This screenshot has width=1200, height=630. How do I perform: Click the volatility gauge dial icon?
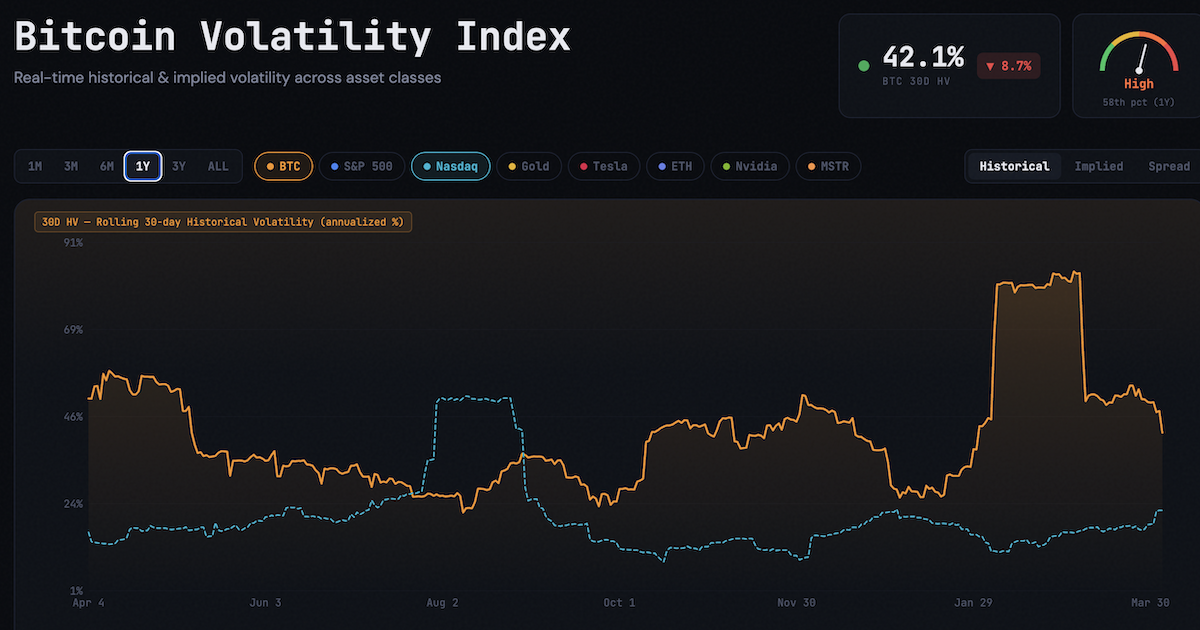click(x=1139, y=53)
